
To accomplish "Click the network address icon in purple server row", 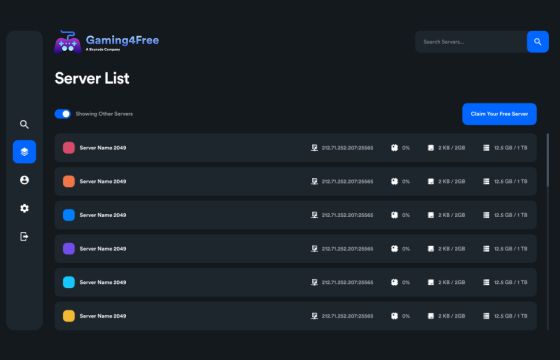I will point(314,249).
